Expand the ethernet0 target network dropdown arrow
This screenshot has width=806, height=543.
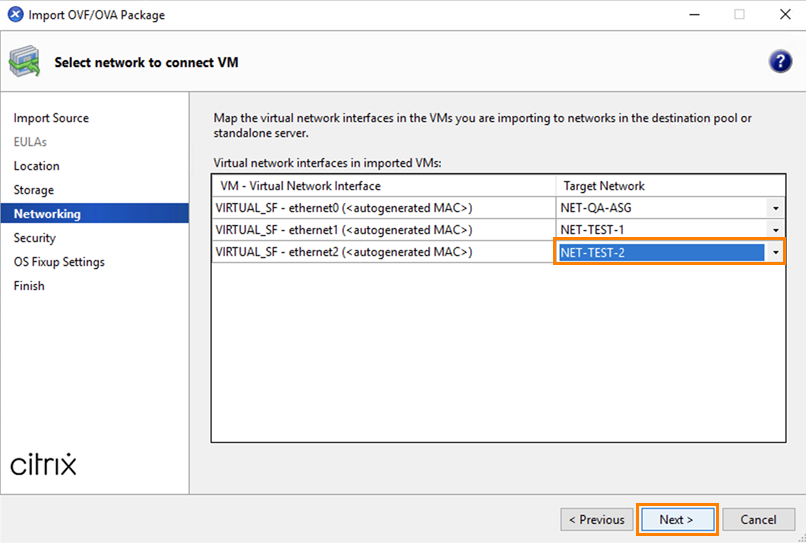click(776, 208)
